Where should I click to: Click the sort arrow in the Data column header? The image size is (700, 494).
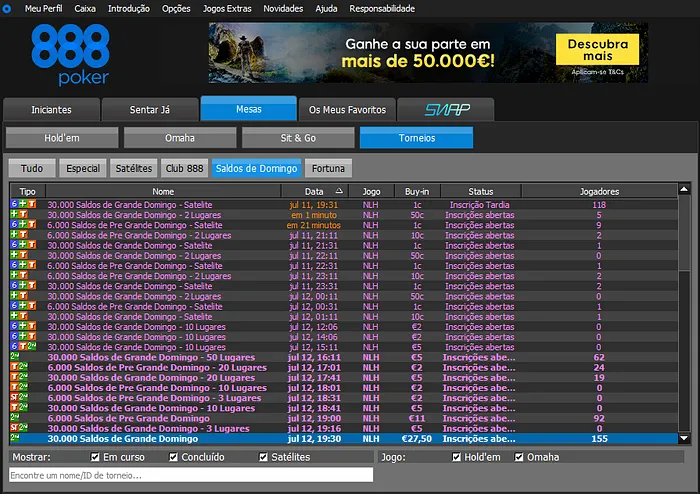coord(339,191)
